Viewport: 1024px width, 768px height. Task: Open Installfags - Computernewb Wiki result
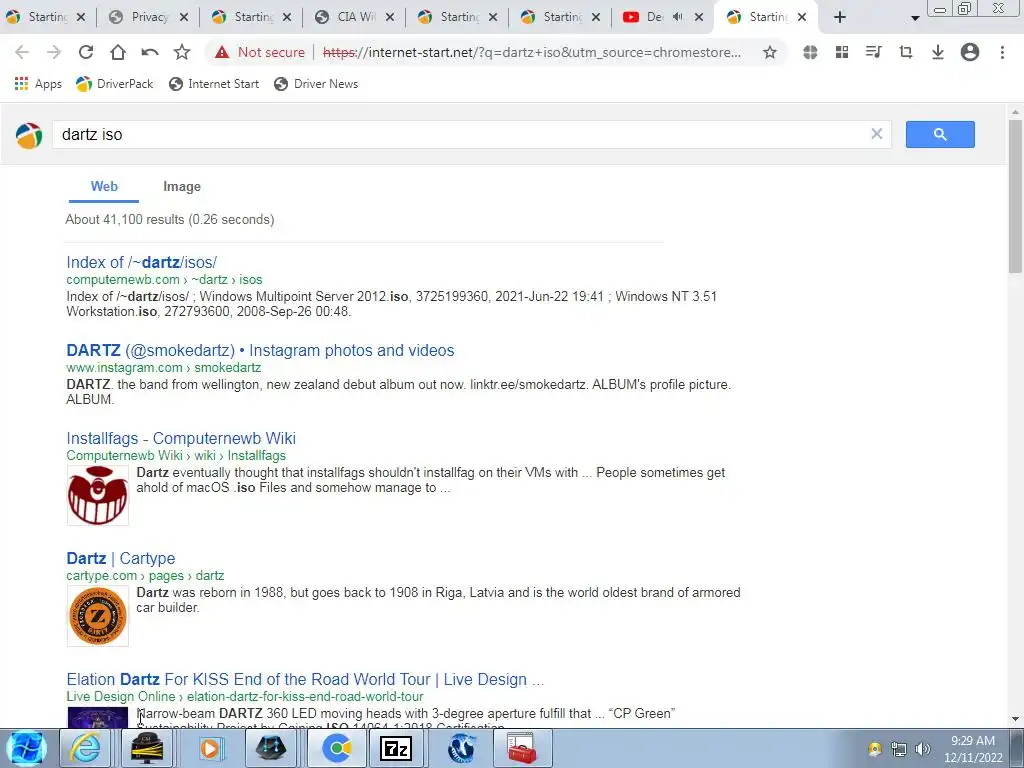point(181,438)
